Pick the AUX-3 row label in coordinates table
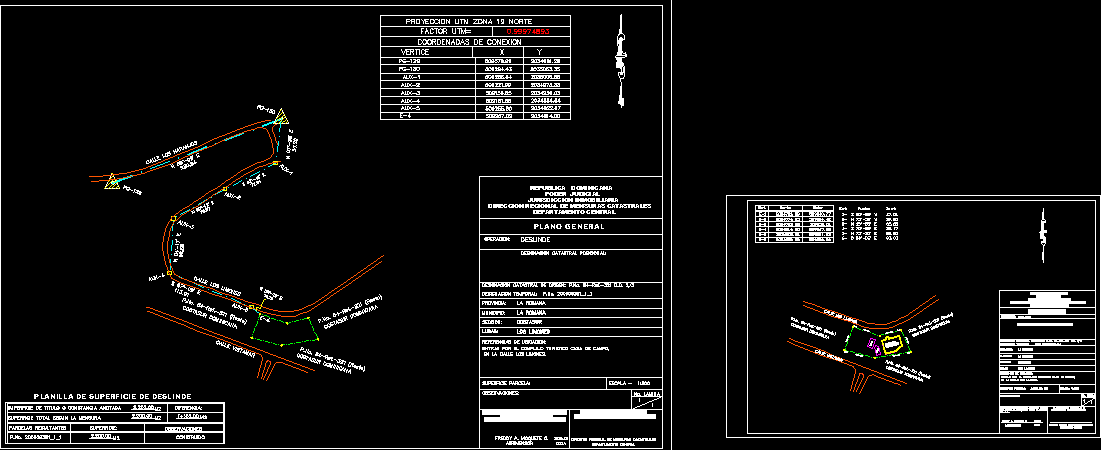Screen dimensions: 1101x450 pos(409,93)
